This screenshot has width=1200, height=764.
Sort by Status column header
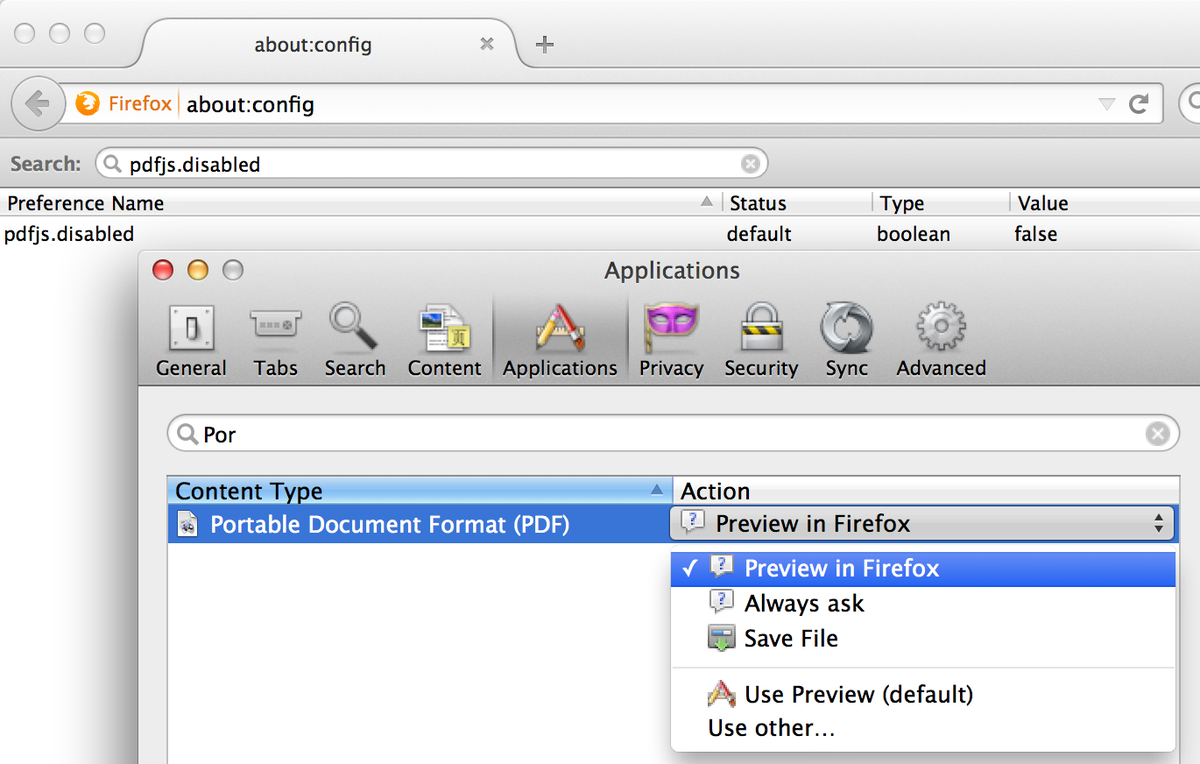tap(797, 203)
